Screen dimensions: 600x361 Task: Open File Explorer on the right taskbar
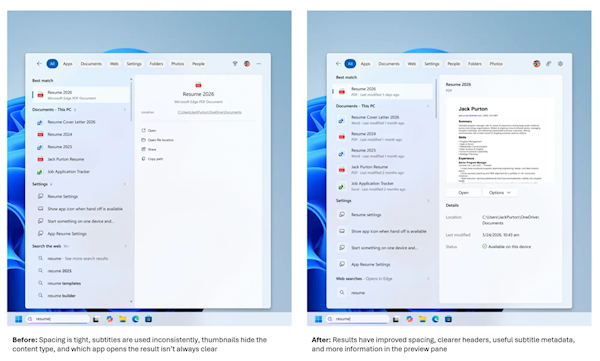click(422, 319)
